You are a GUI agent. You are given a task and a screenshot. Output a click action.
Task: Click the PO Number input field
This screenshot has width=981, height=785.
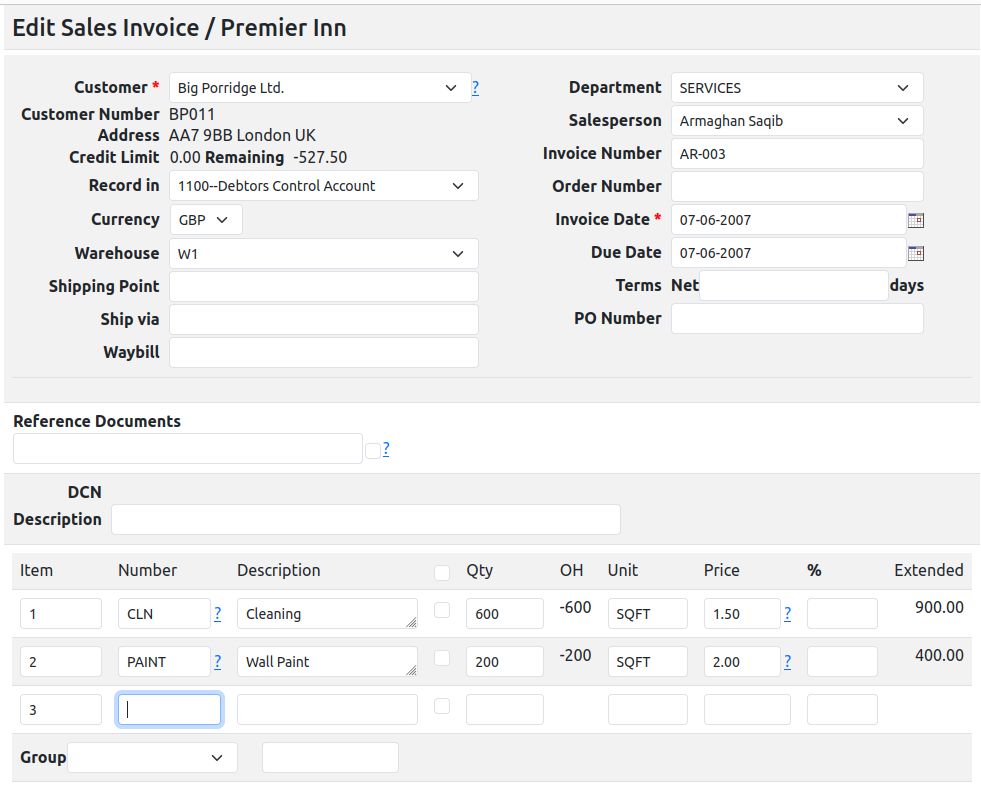point(796,319)
